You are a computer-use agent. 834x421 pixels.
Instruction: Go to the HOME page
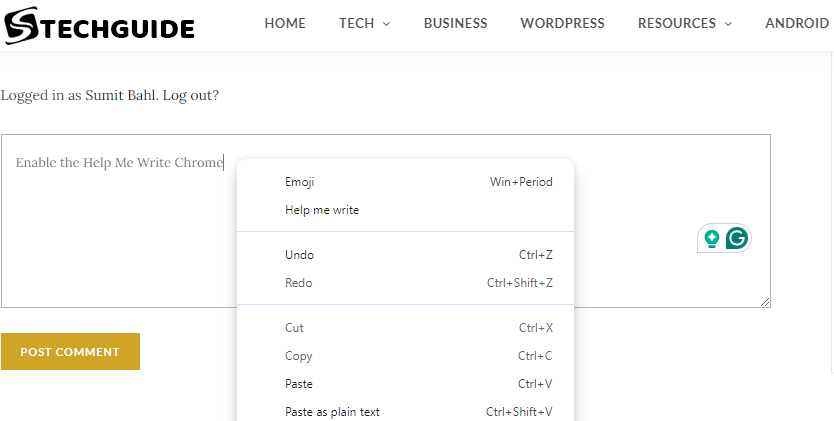285,23
